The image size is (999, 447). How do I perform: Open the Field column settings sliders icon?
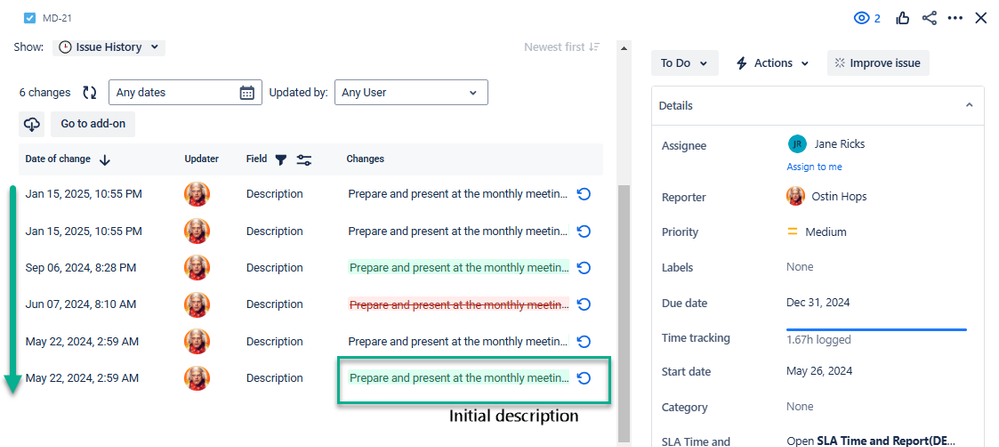[x=304, y=160]
